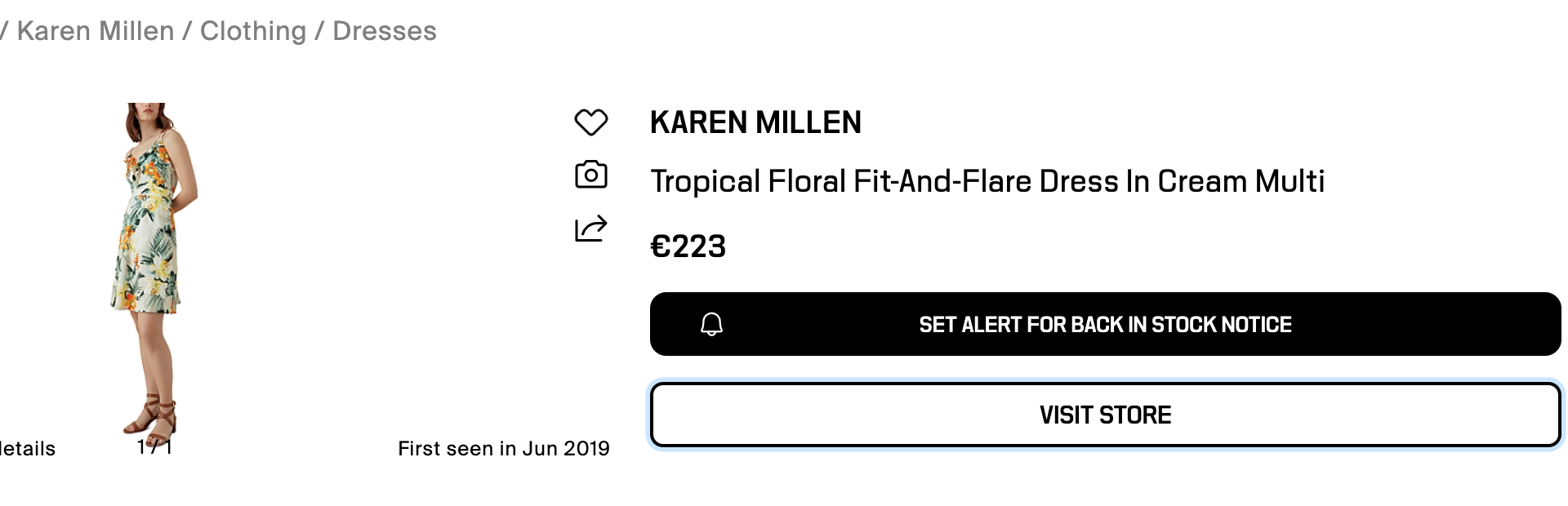Open the Karen Millen breadcrumb link

[x=96, y=31]
